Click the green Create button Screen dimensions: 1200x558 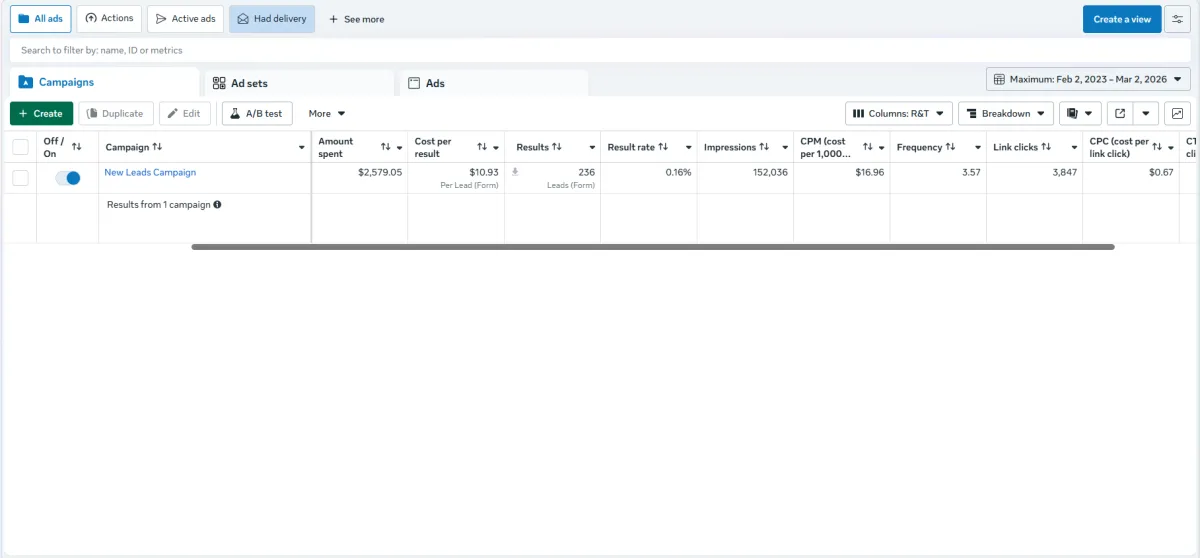click(x=41, y=114)
